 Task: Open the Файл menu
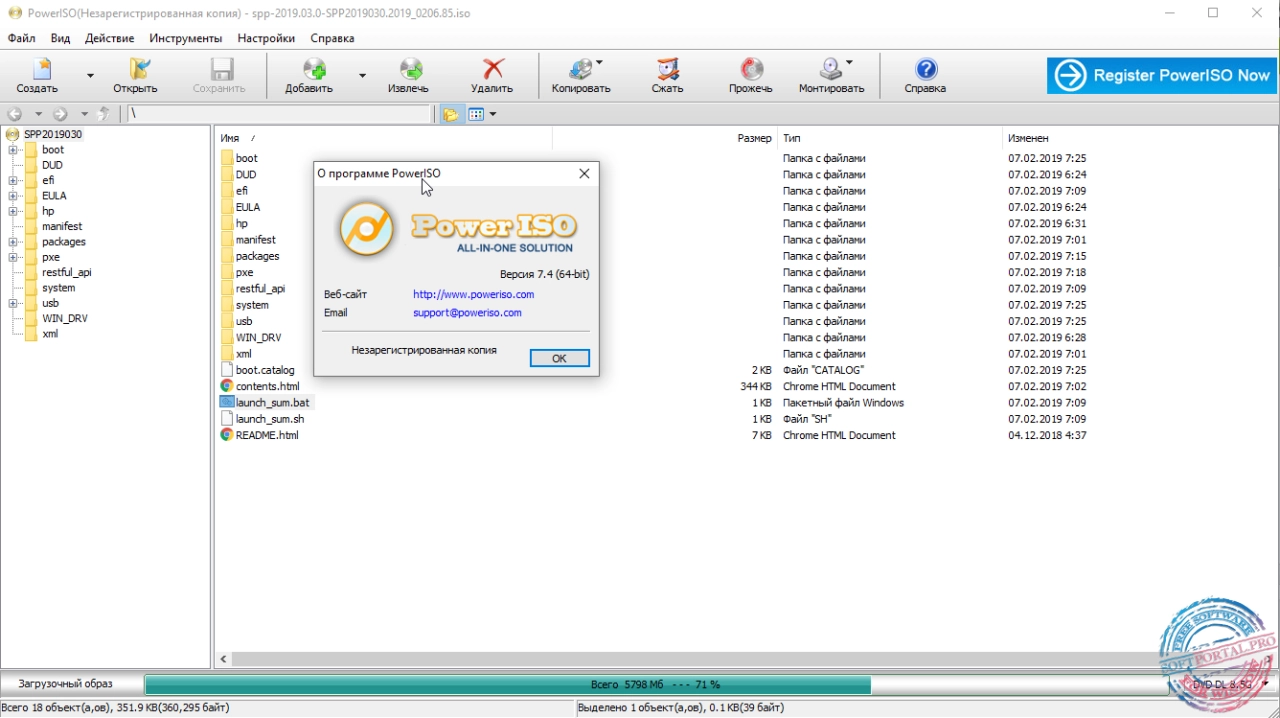(x=21, y=38)
